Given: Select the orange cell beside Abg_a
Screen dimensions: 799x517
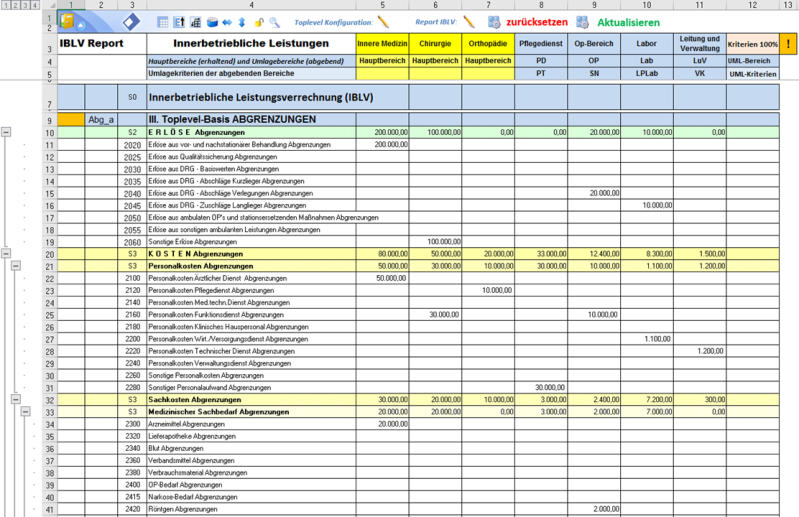Looking at the screenshot, I should click(x=71, y=119).
